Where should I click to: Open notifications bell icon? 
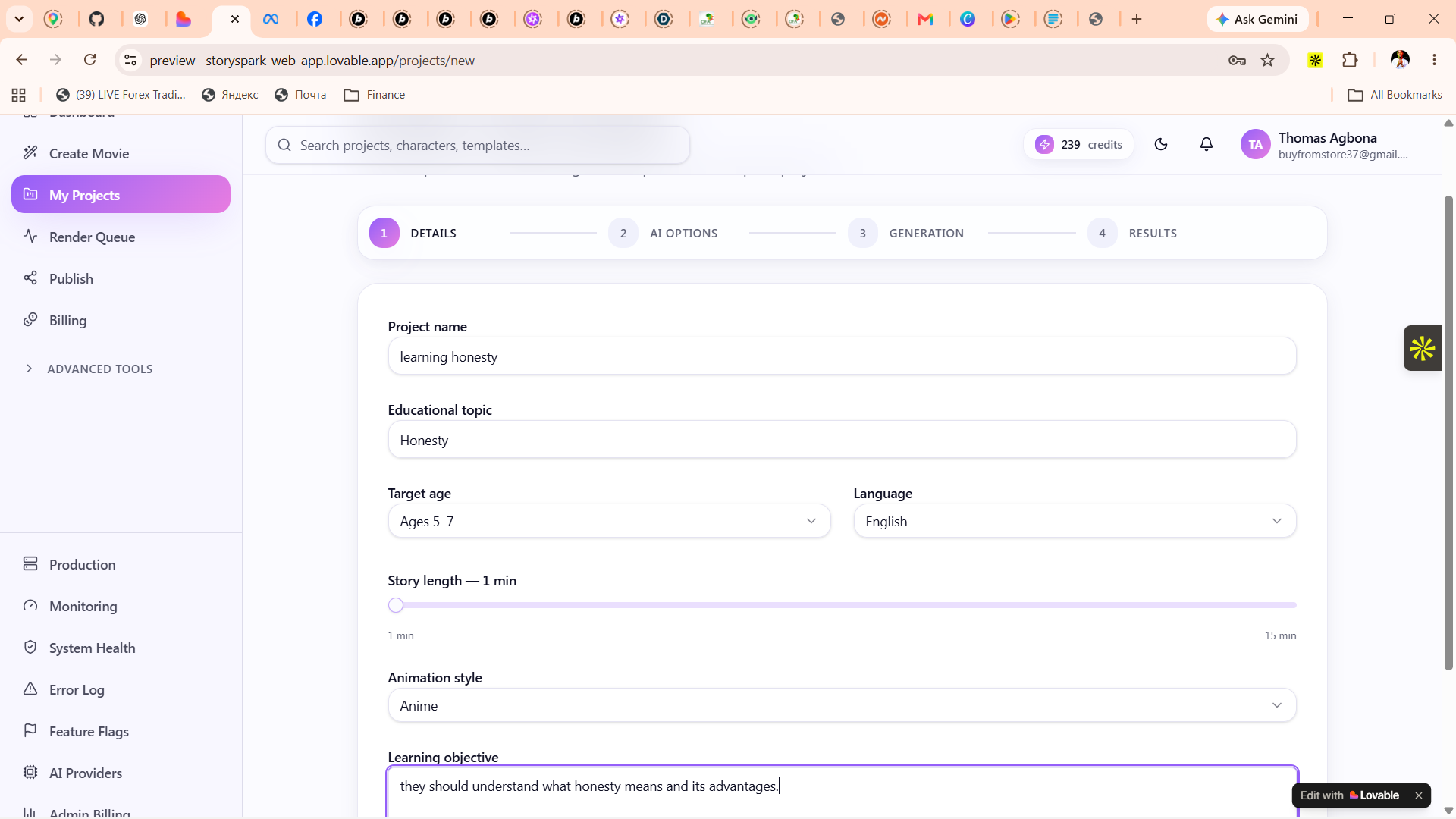click(x=1207, y=144)
